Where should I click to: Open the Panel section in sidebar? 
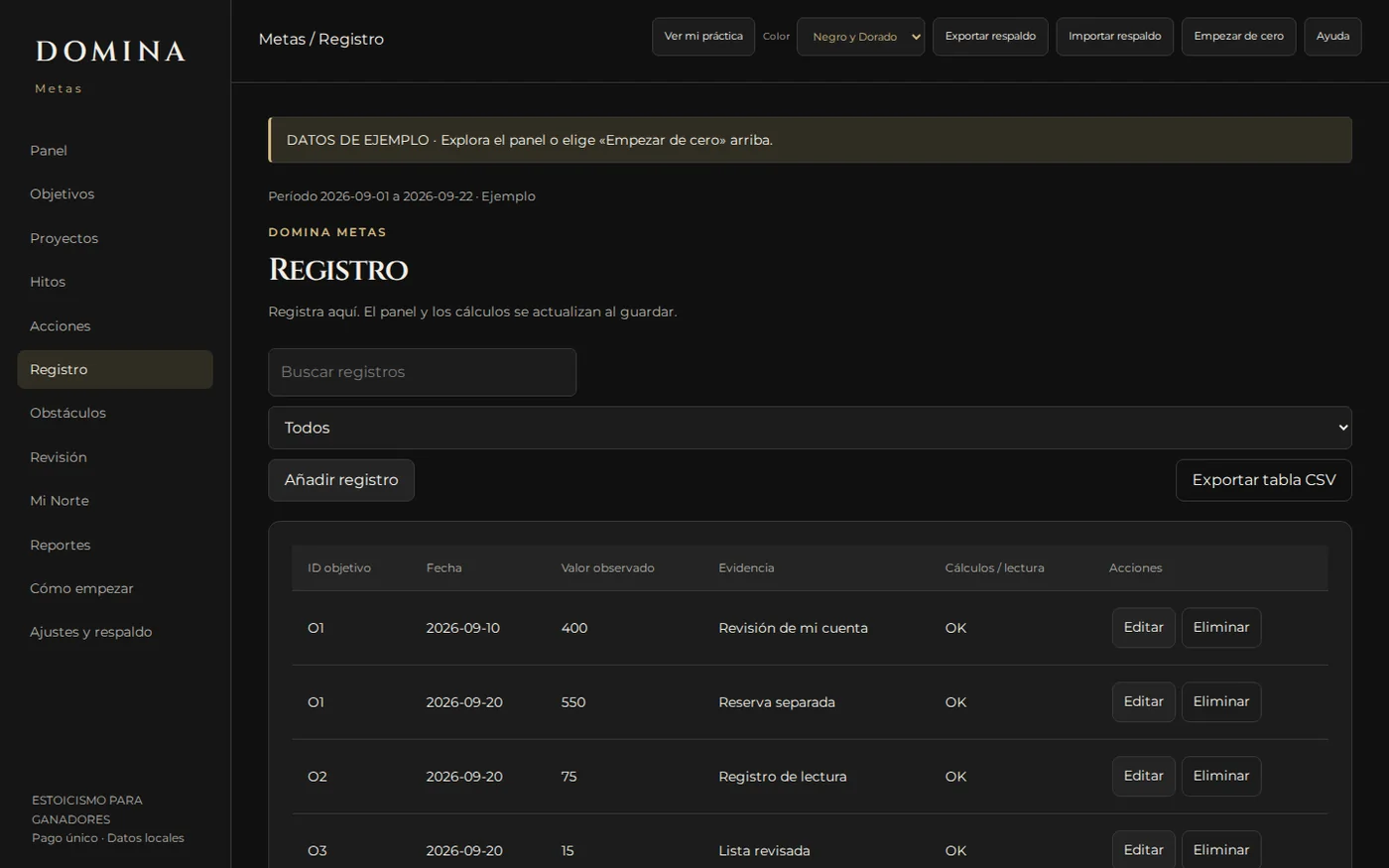(x=114, y=151)
